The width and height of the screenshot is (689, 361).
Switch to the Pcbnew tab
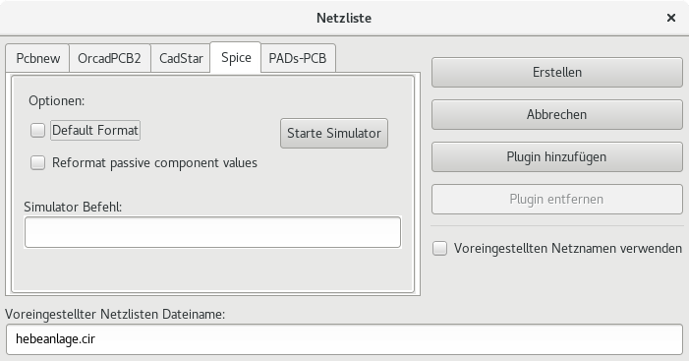[38, 58]
